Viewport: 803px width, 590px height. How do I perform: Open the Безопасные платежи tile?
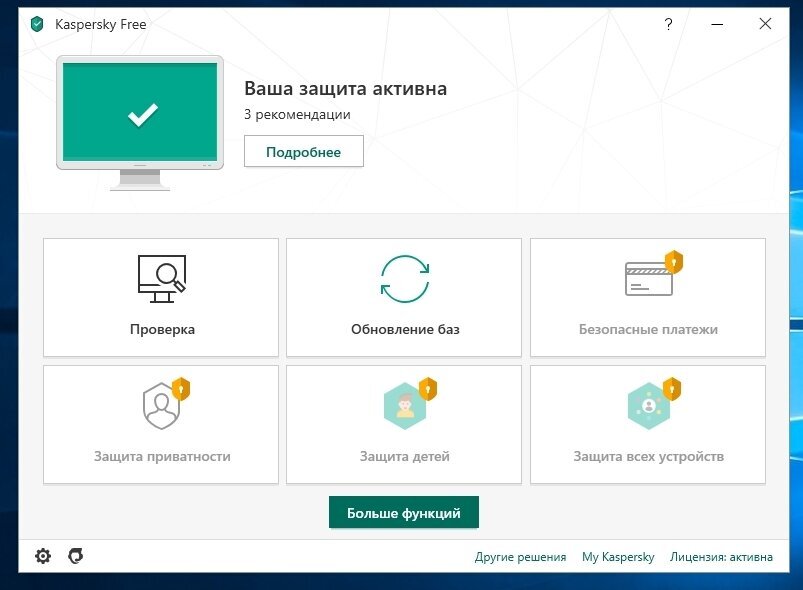(x=648, y=298)
